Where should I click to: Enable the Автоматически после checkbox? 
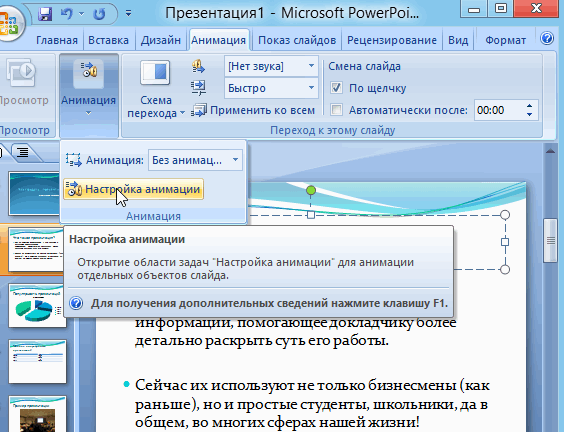tap(336, 110)
